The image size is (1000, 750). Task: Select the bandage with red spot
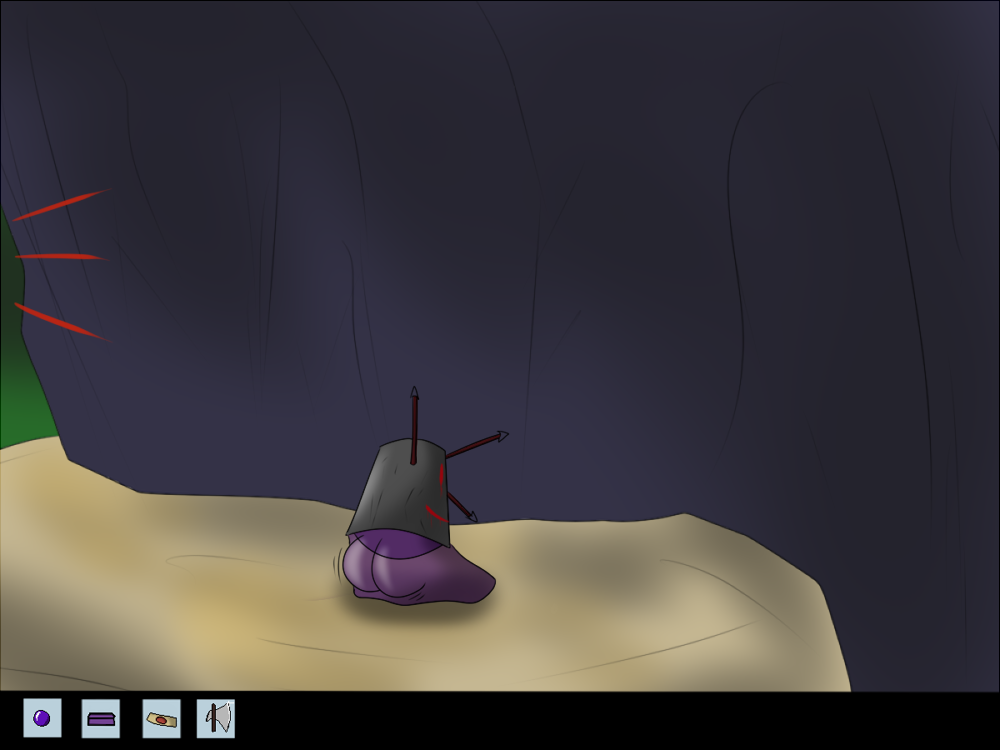161,718
